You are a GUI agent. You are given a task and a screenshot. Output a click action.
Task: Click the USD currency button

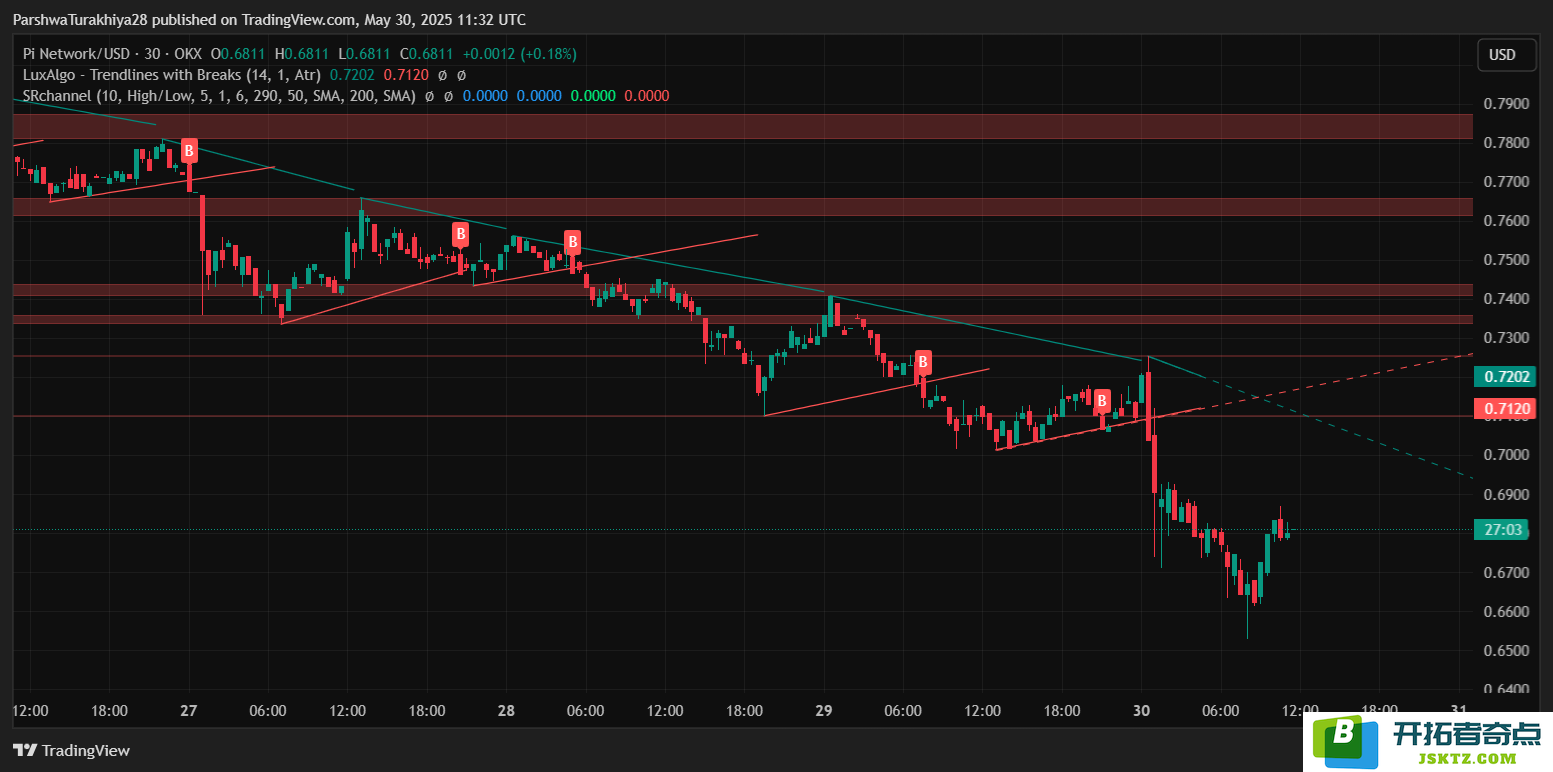pyautogui.click(x=1507, y=55)
